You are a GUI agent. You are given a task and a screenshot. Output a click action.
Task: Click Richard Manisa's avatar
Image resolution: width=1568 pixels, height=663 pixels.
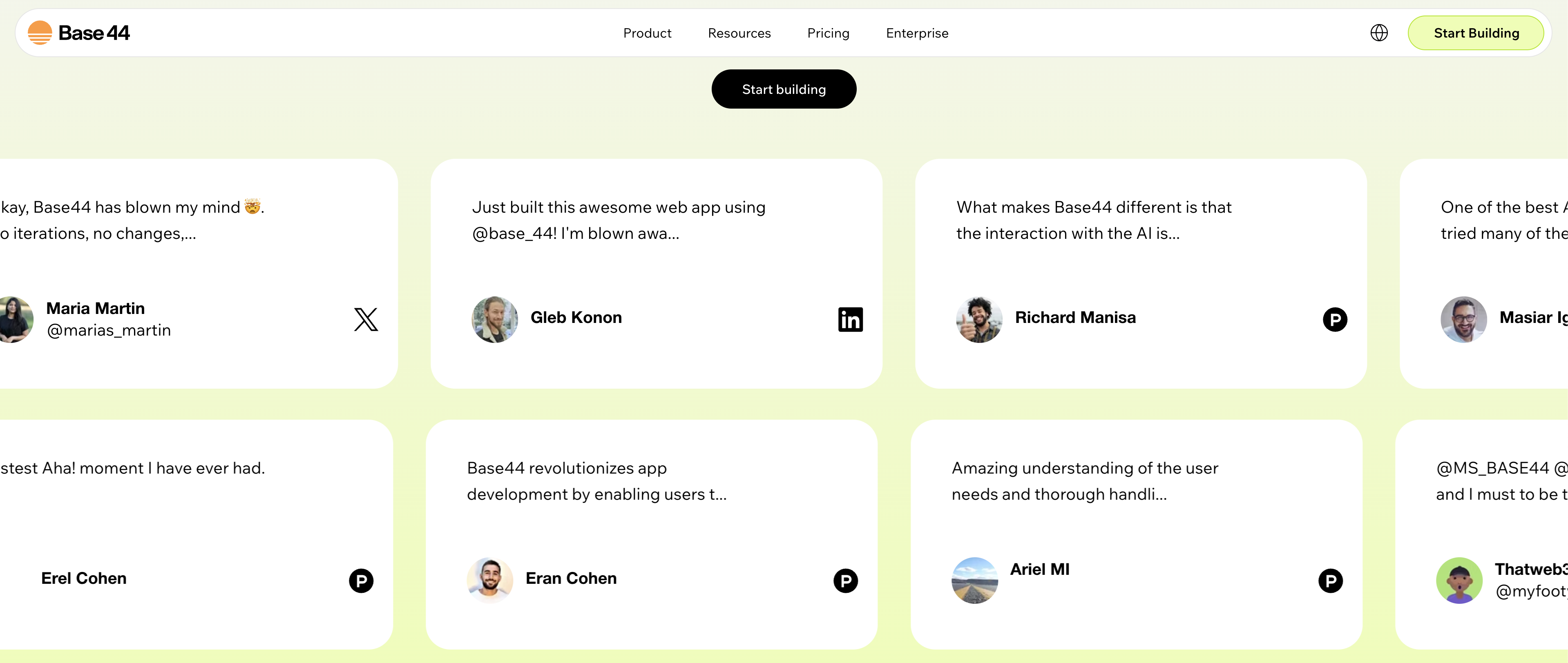coord(979,319)
